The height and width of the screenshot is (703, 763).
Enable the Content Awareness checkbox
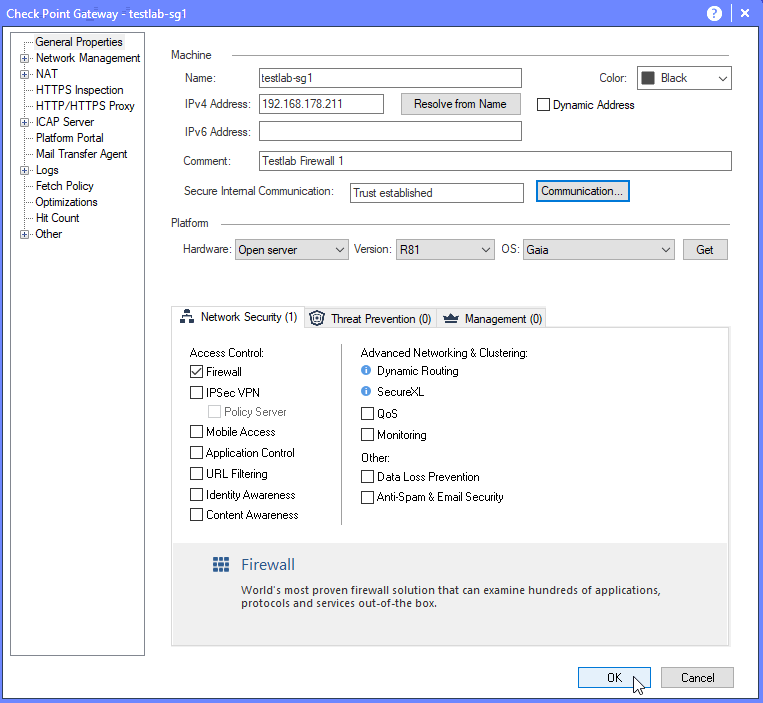[x=196, y=514]
